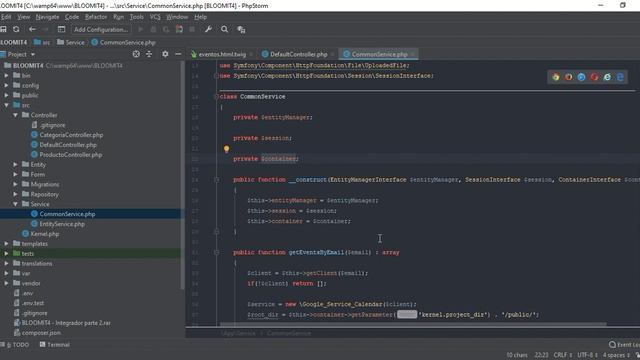Open the Terminal tool window
This screenshot has width=640, height=360.
55,345
